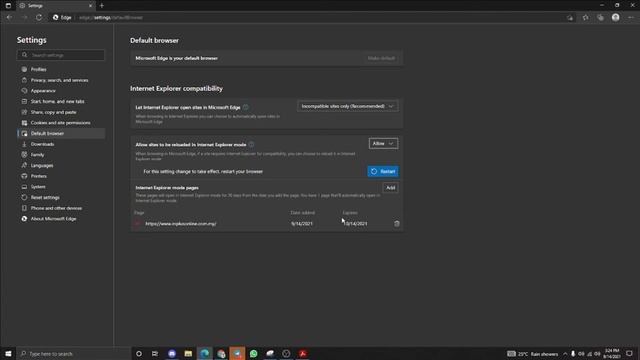Screen dimensions: 640x360
Task: Open the Incompatible sites only dropdown
Action: (x=348, y=106)
